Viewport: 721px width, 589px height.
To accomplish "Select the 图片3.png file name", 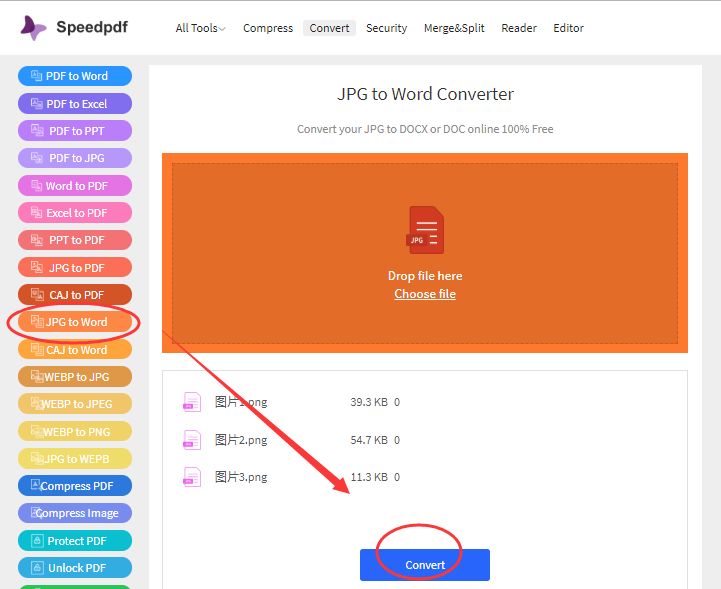I will click(241, 477).
